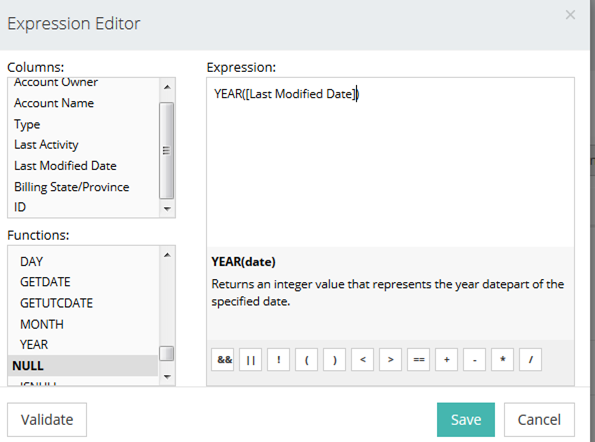The width and height of the screenshot is (595, 442).
Task: Click the Columns list scrollbar thumb
Action: tap(167, 151)
